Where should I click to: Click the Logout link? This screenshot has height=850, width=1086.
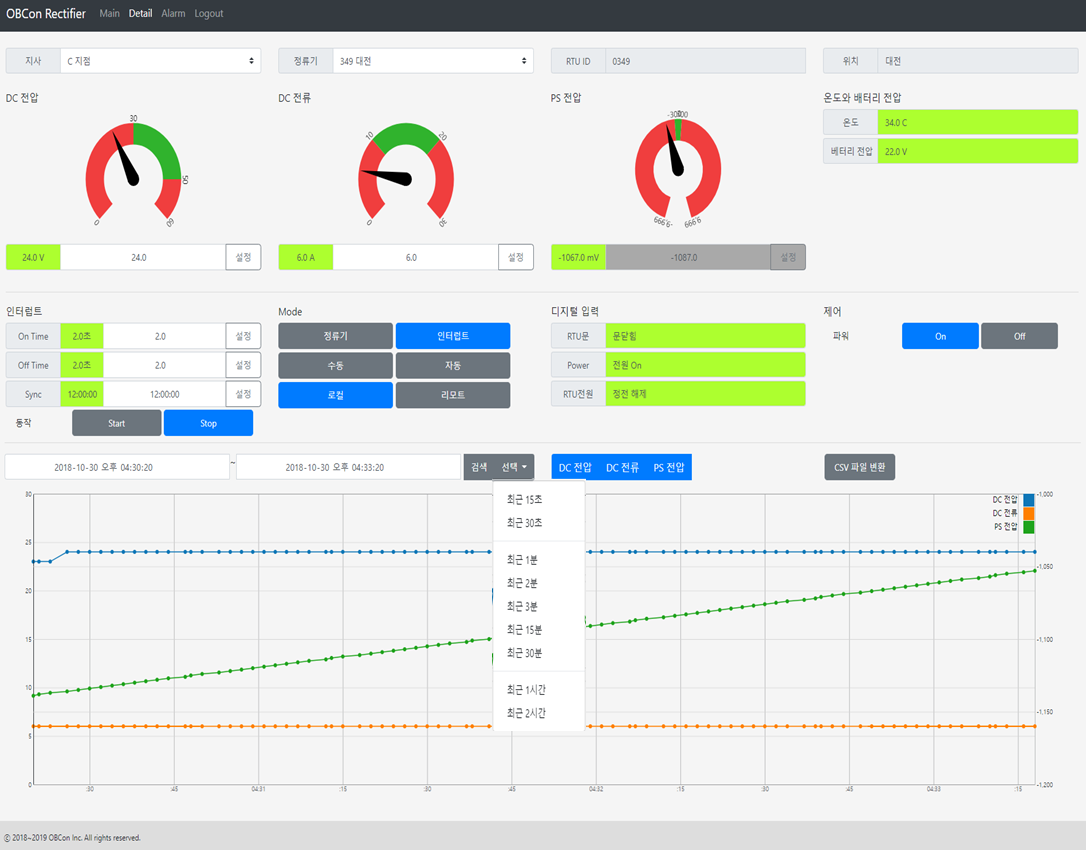208,13
